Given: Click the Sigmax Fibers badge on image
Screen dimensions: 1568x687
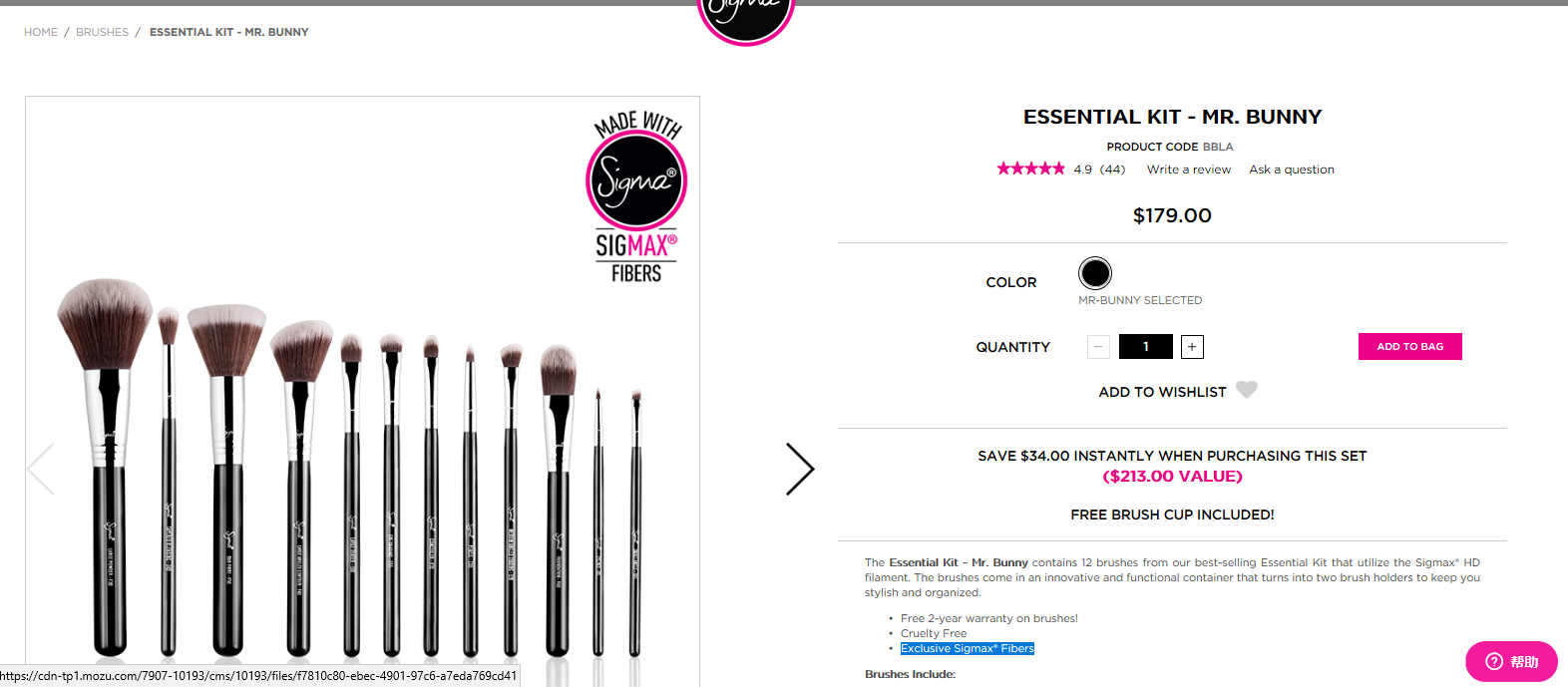Looking at the screenshot, I should pos(636,197).
